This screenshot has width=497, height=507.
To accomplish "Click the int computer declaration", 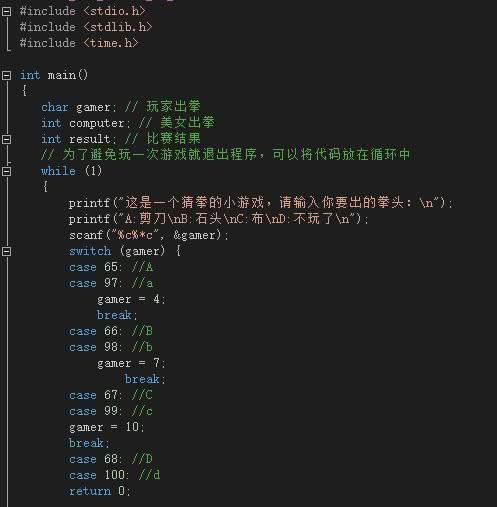I will point(86,123).
